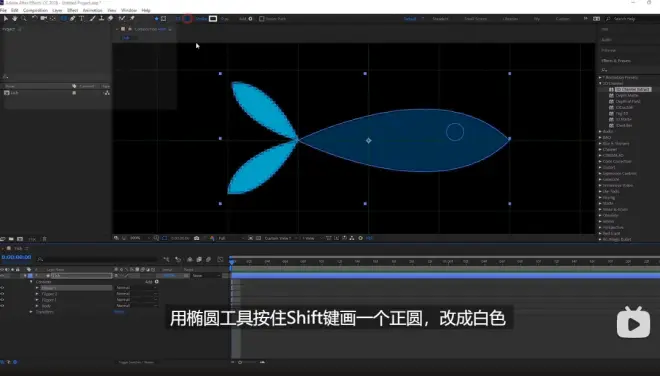Click the Search Help field

click(633, 19)
